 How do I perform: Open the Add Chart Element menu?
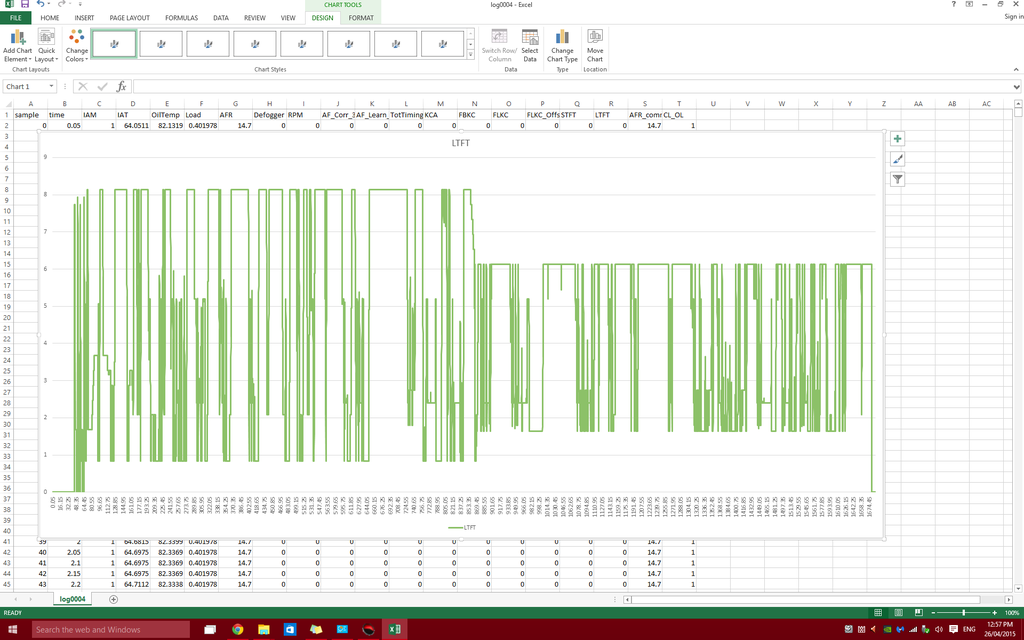click(x=17, y=45)
